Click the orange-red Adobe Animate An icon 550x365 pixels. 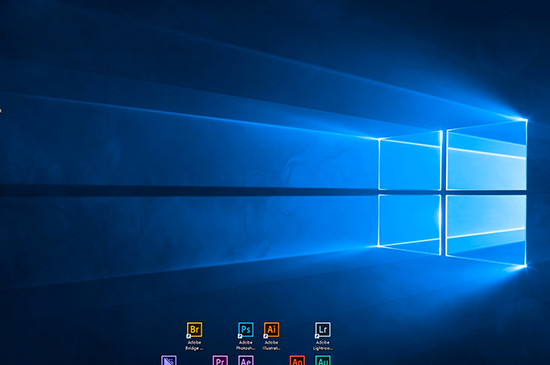click(297, 360)
